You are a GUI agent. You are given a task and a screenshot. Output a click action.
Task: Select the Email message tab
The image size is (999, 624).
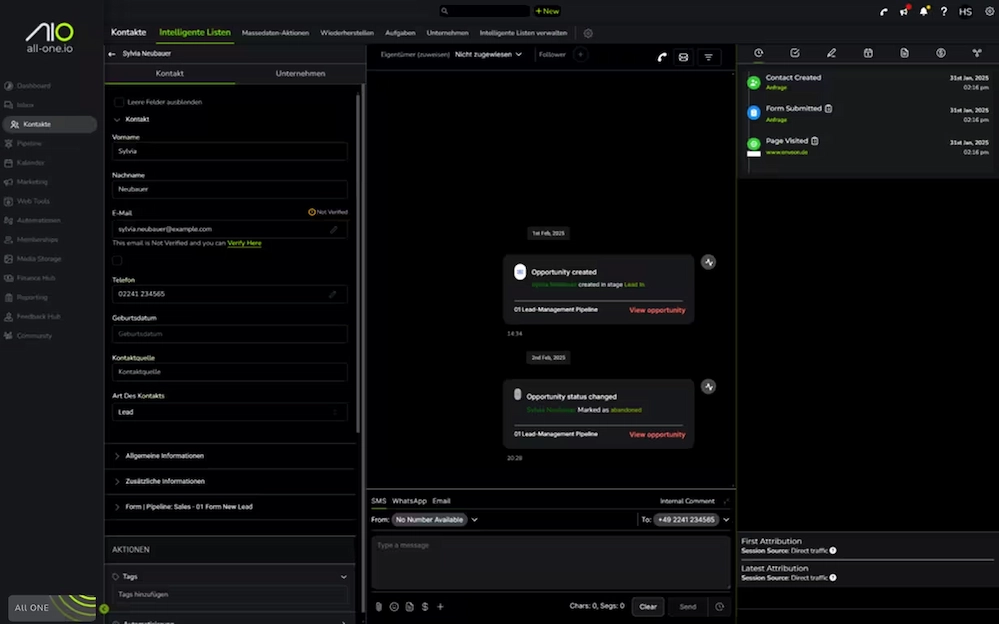click(x=441, y=501)
